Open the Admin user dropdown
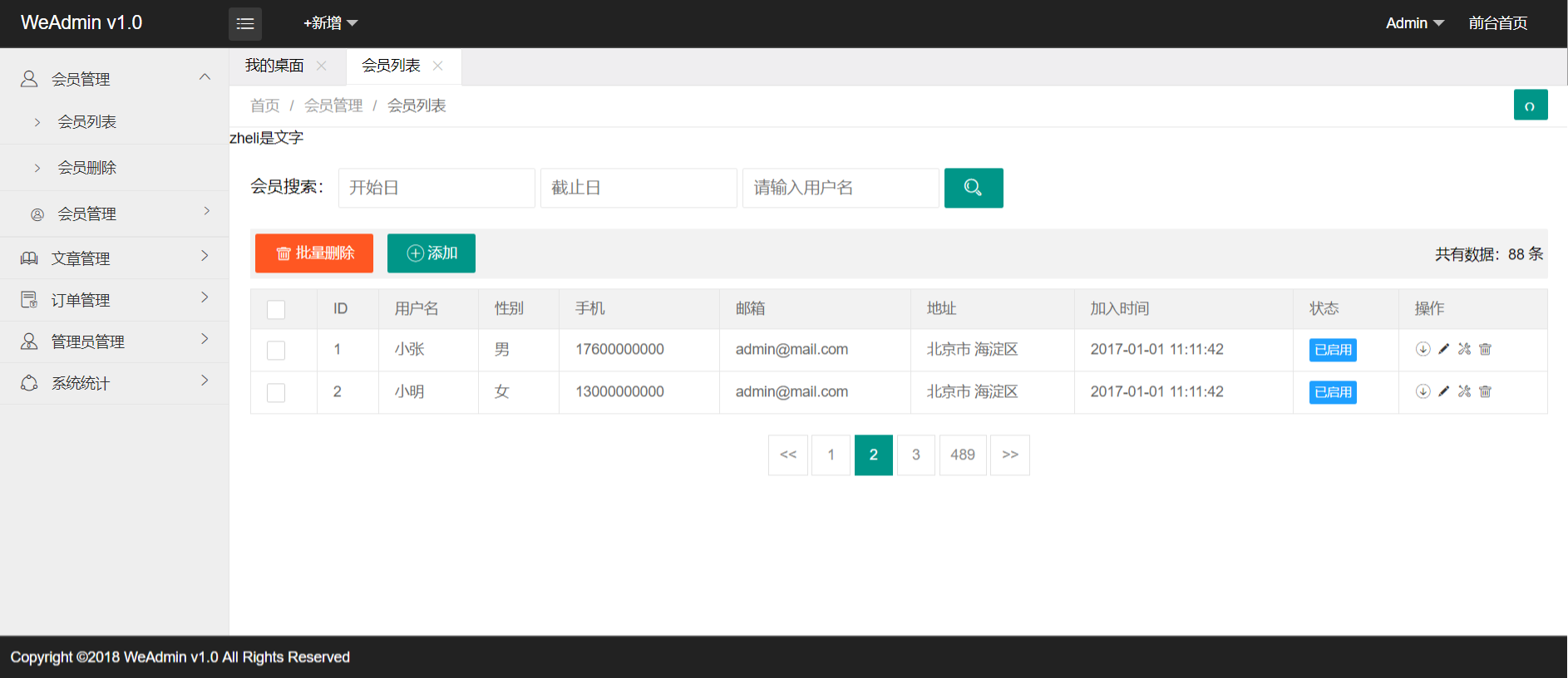 (1413, 23)
